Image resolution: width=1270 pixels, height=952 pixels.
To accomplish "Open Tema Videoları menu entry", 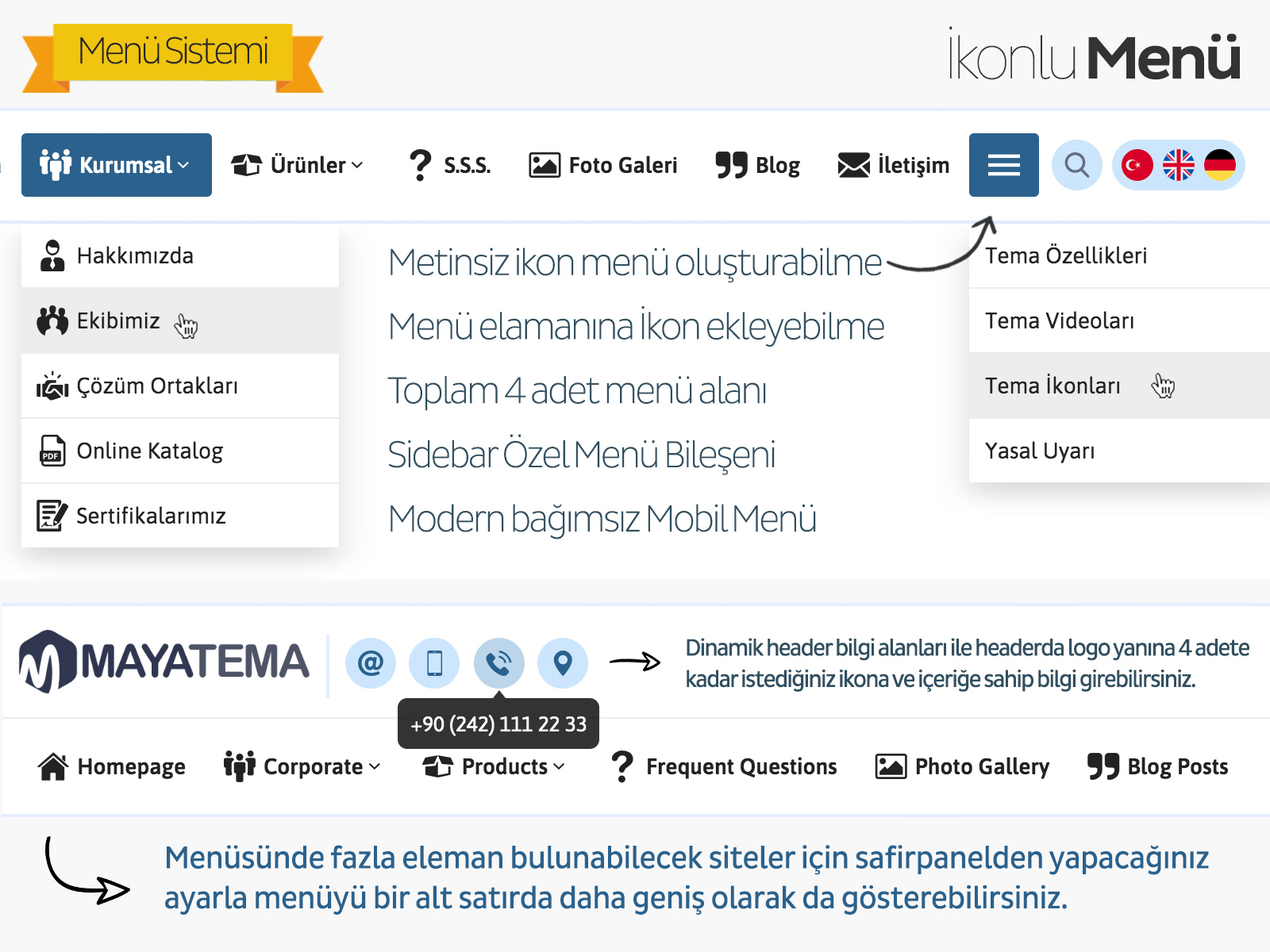I will (x=1119, y=321).
